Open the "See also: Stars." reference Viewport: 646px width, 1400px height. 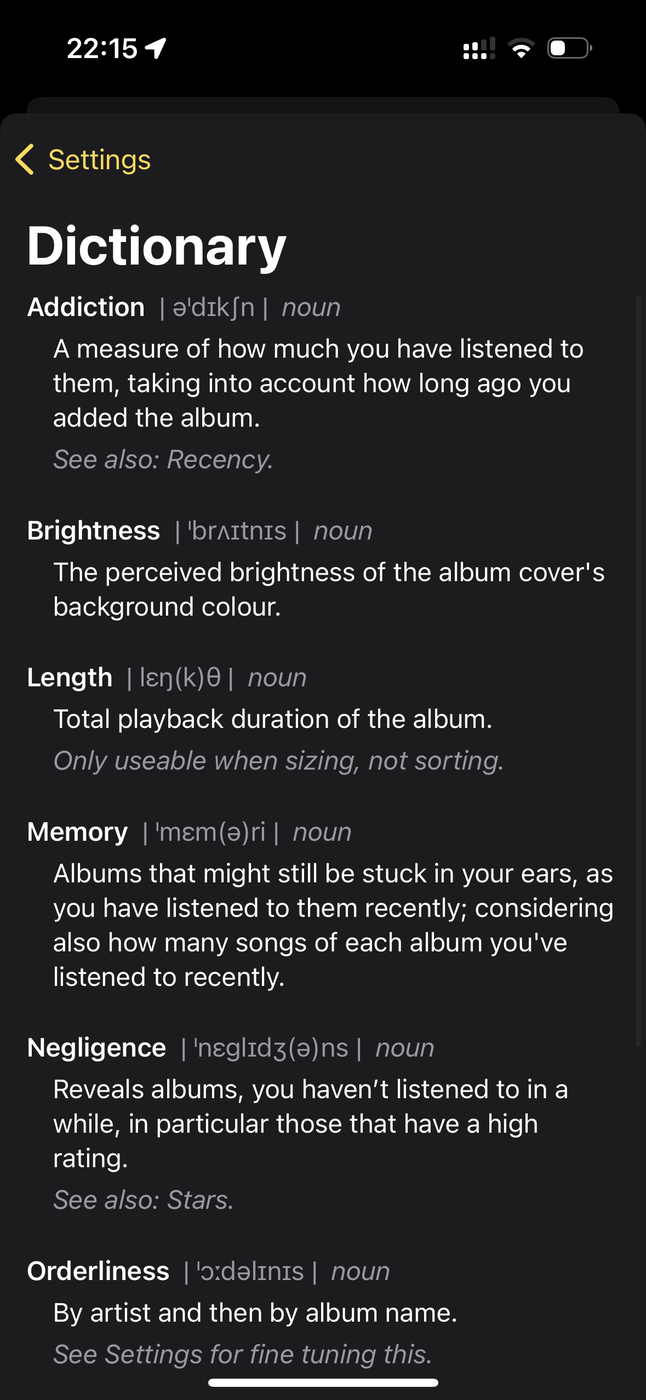tap(143, 1200)
